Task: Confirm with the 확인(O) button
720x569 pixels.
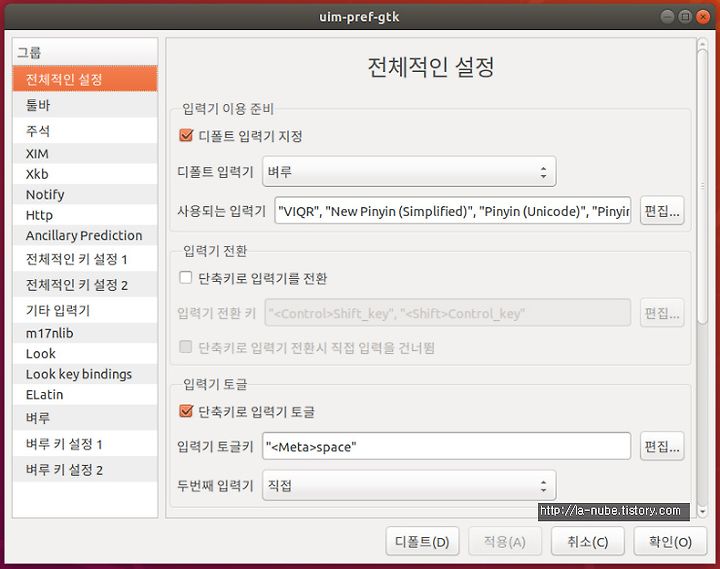Action: click(x=670, y=541)
